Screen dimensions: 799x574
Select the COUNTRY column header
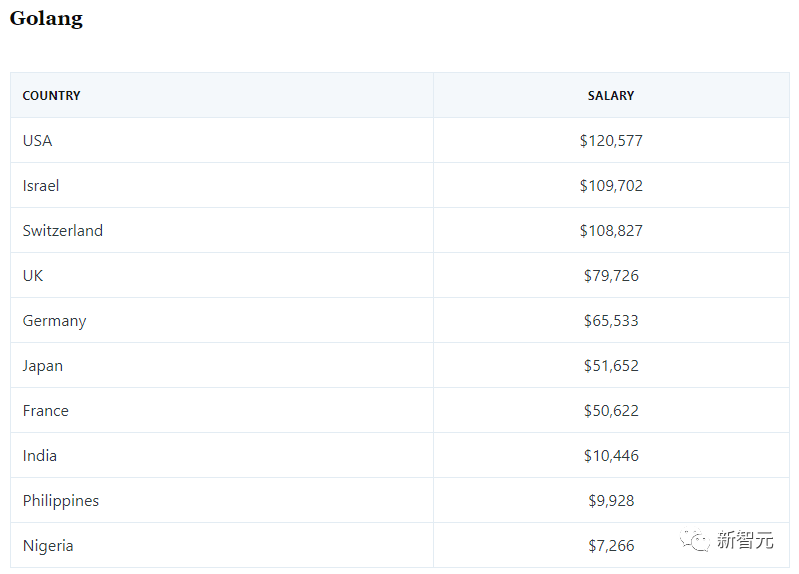click(51, 96)
